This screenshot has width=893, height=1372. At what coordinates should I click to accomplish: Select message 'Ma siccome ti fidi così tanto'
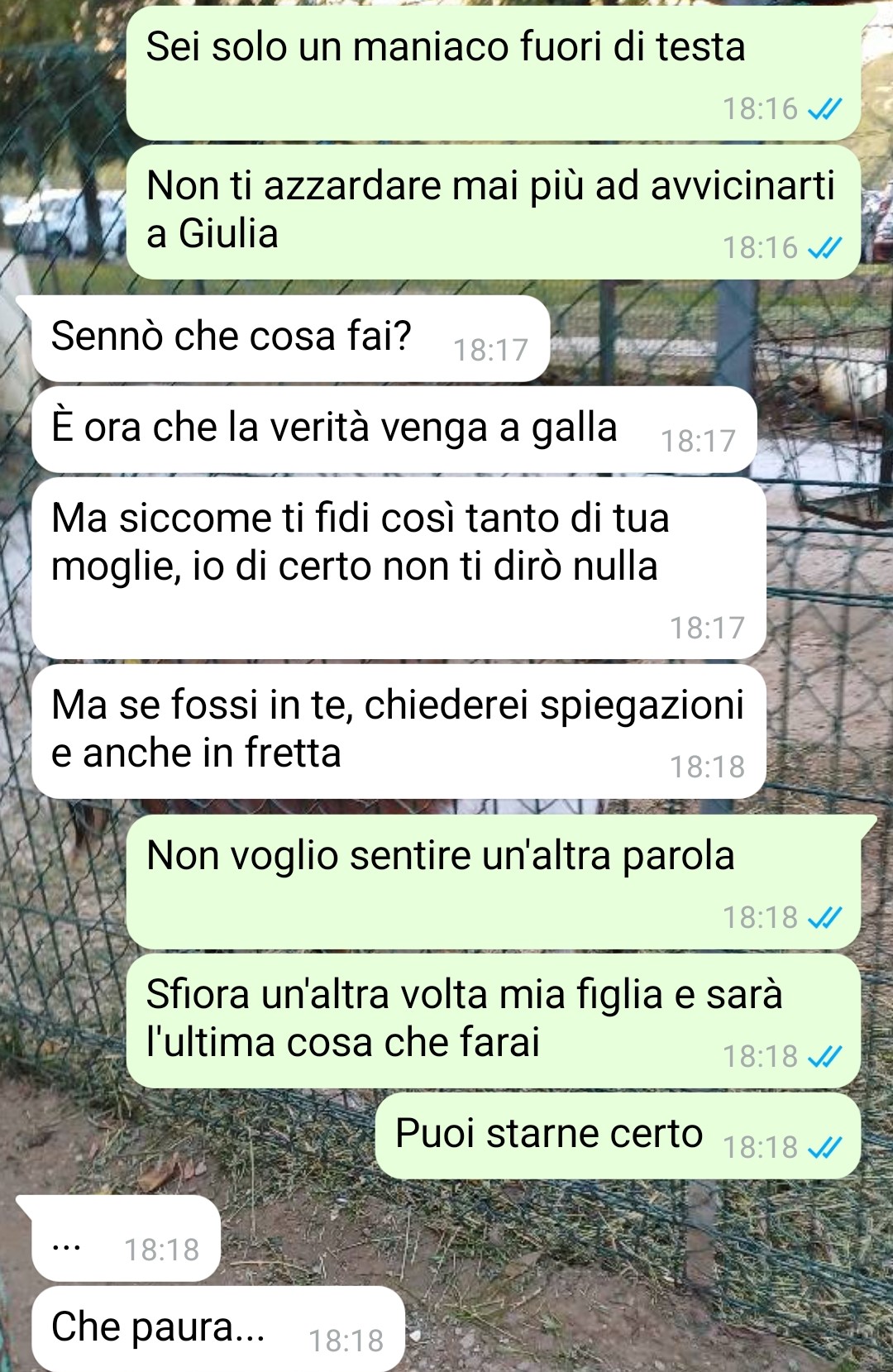pyautogui.click(x=399, y=569)
